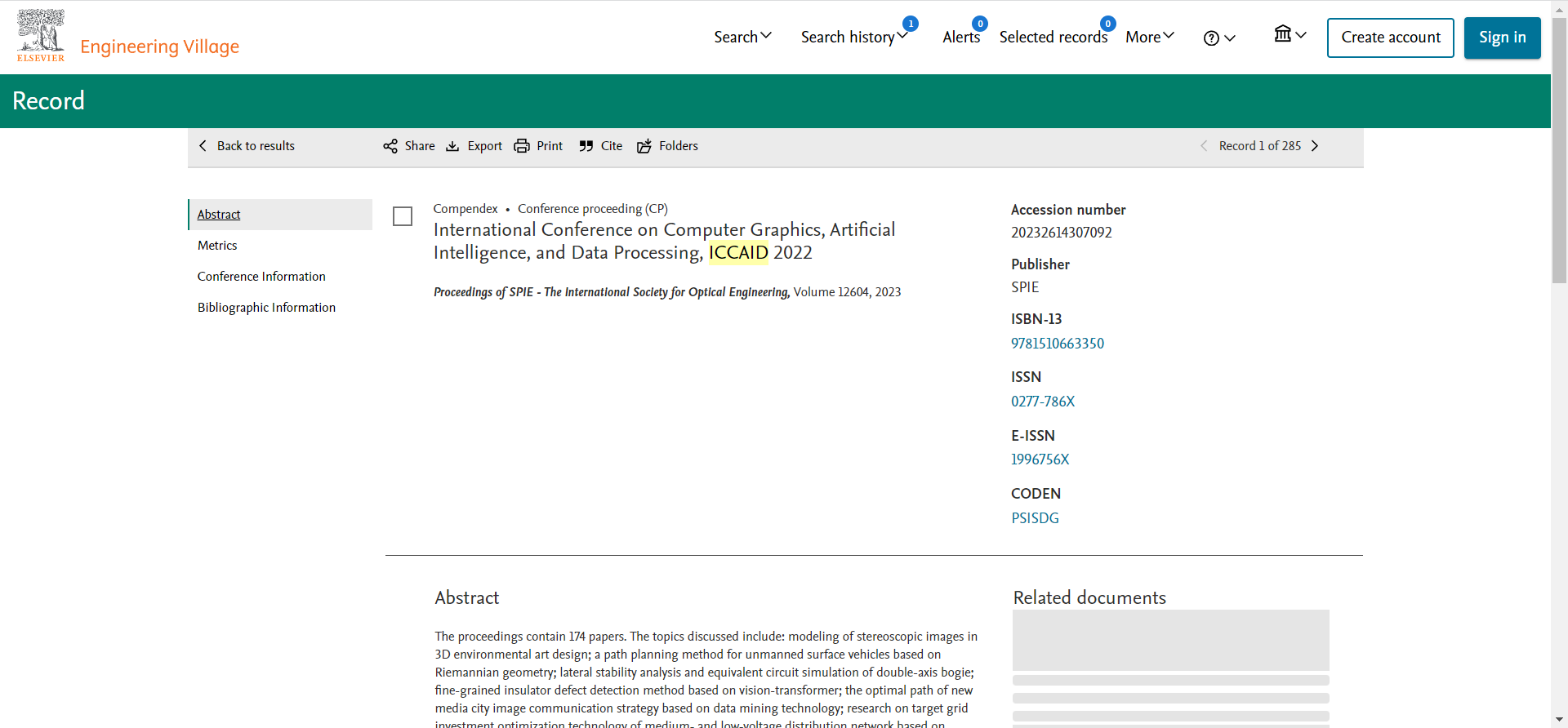
Task: Expand the institution menu chevron
Action: pyautogui.click(x=1301, y=35)
